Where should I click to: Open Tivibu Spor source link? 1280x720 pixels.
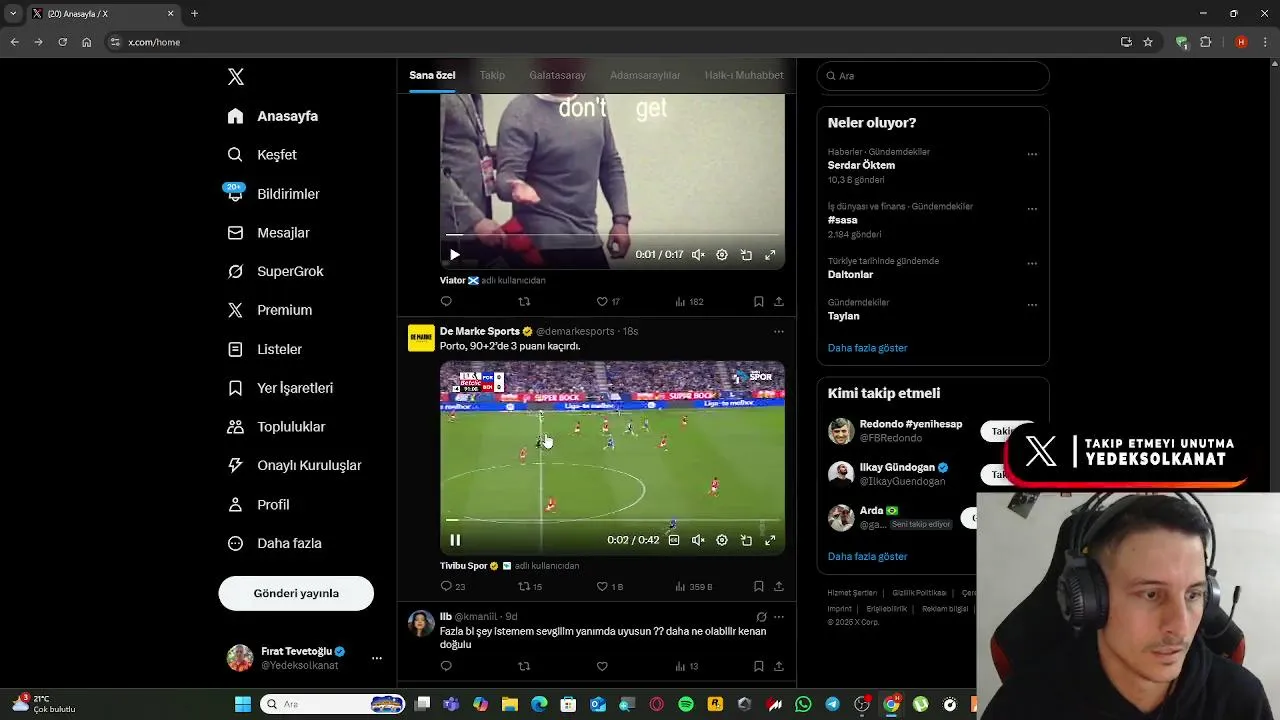(x=464, y=566)
